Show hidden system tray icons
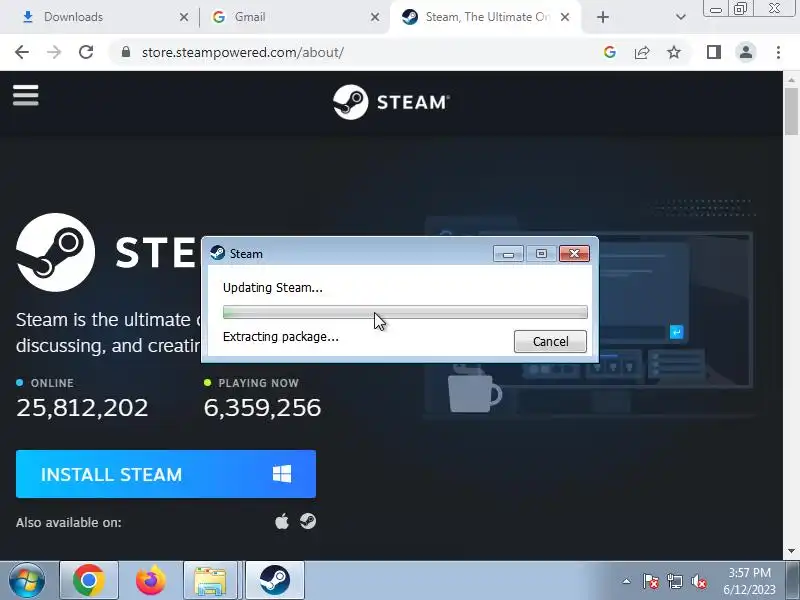 627,581
